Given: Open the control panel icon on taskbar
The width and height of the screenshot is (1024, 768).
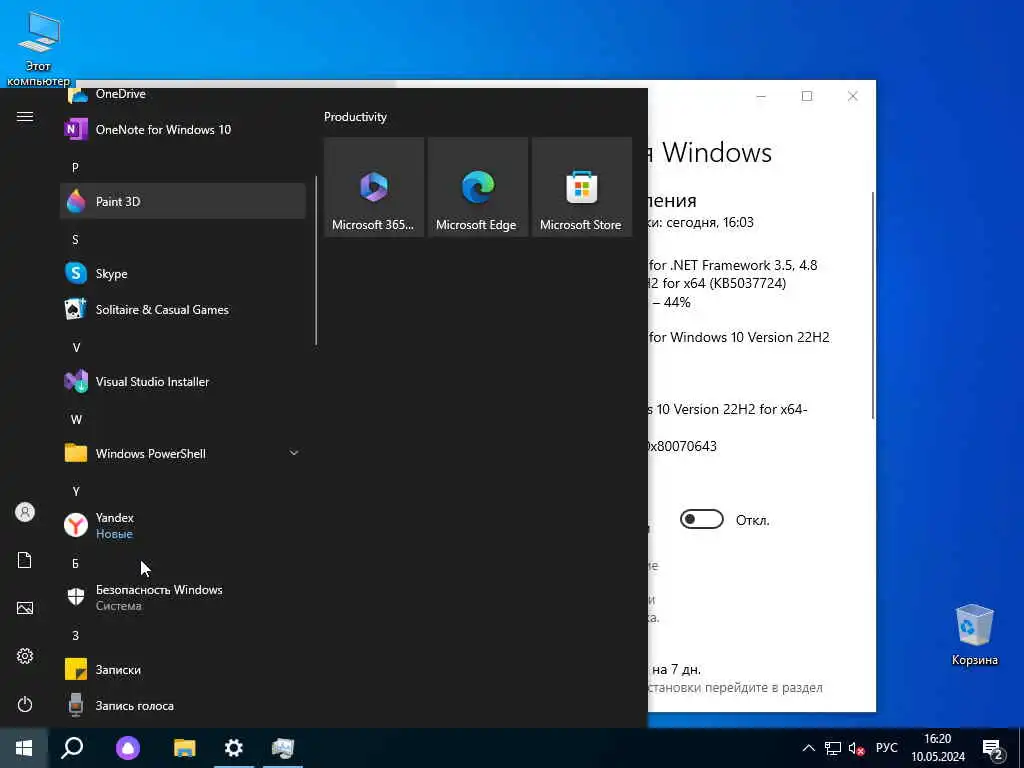Looking at the screenshot, I should coord(283,748).
